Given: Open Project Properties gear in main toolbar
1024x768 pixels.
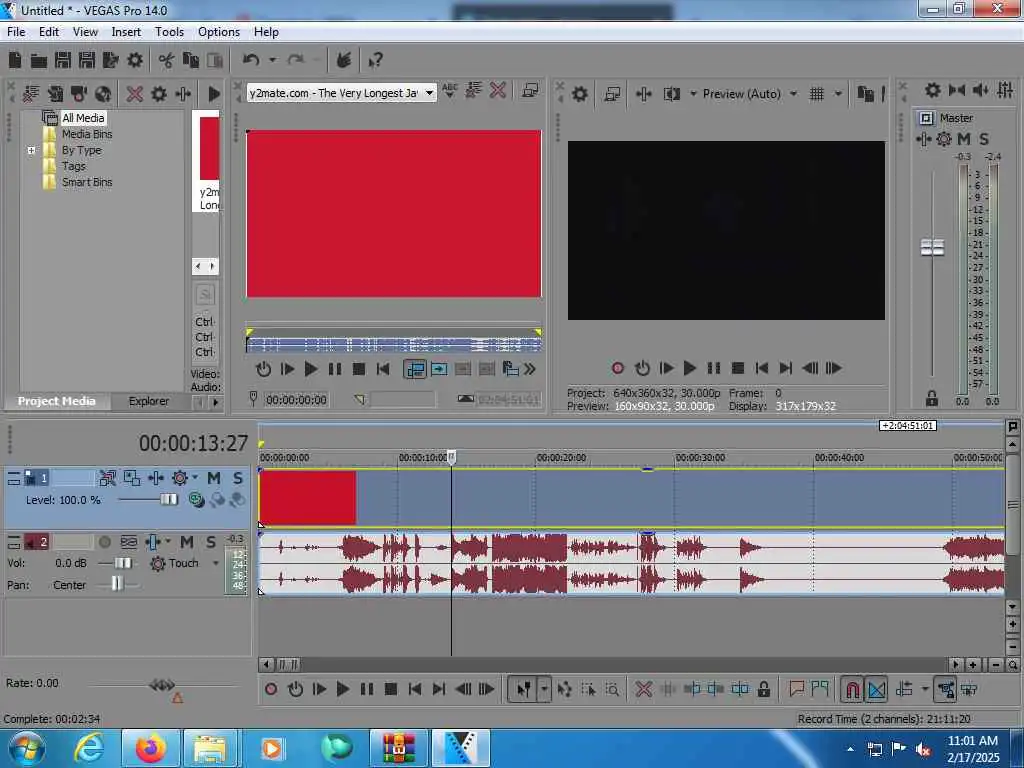Looking at the screenshot, I should [x=135, y=61].
